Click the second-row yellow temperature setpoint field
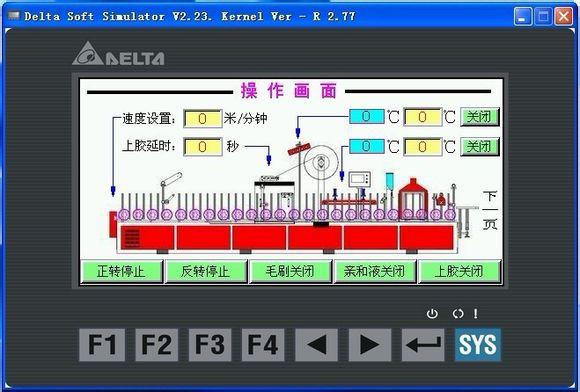Viewport: 580px width, 392px height. 422,146
